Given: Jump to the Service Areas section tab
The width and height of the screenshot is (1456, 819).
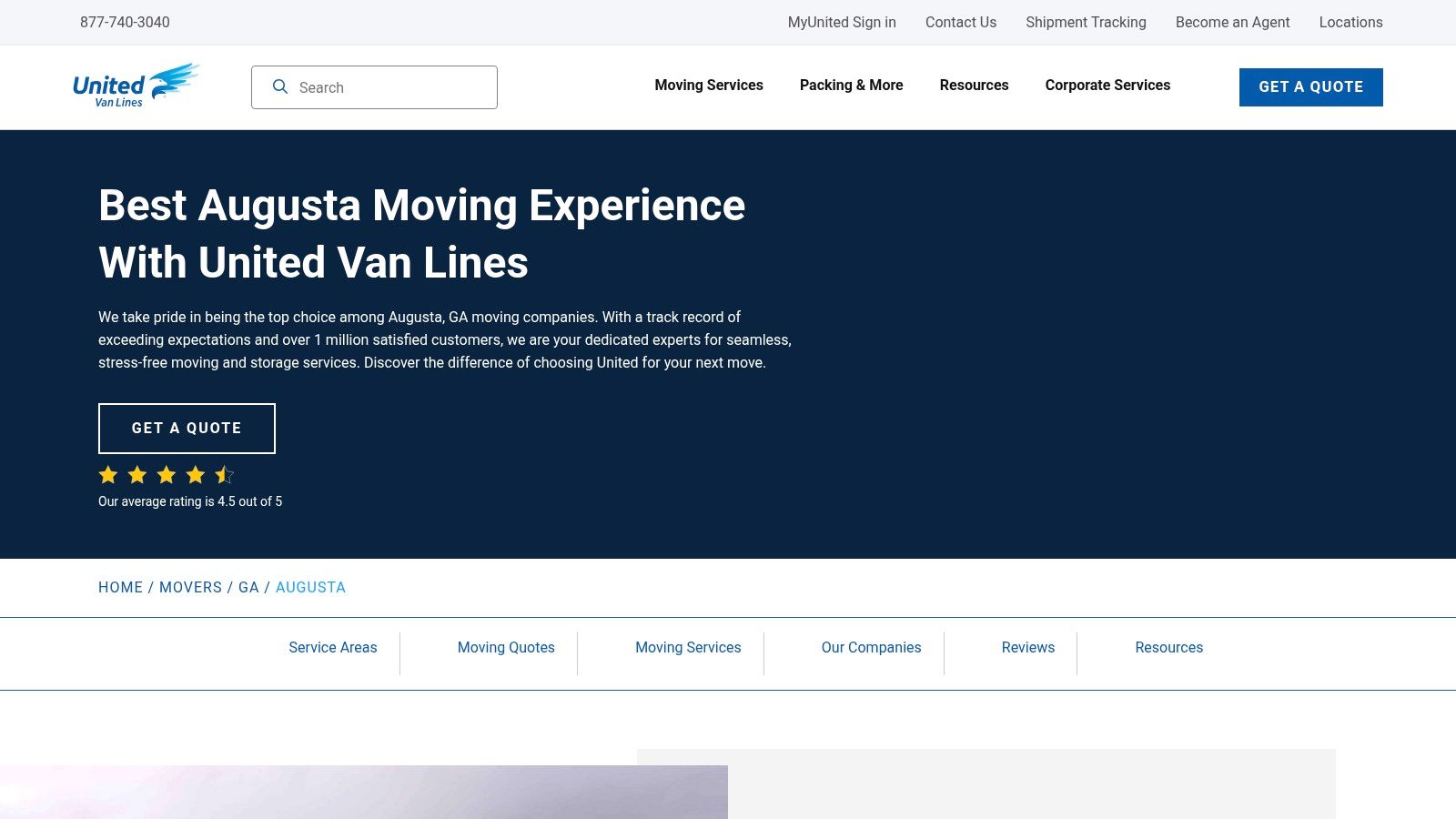Looking at the screenshot, I should tap(332, 647).
